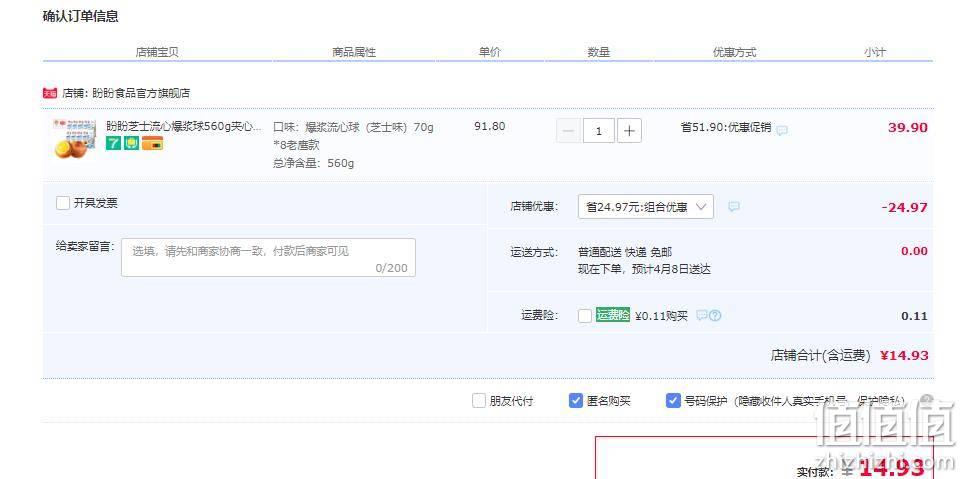Click the 商品属性 column header
This screenshot has width=964, height=479.
[x=354, y=52]
